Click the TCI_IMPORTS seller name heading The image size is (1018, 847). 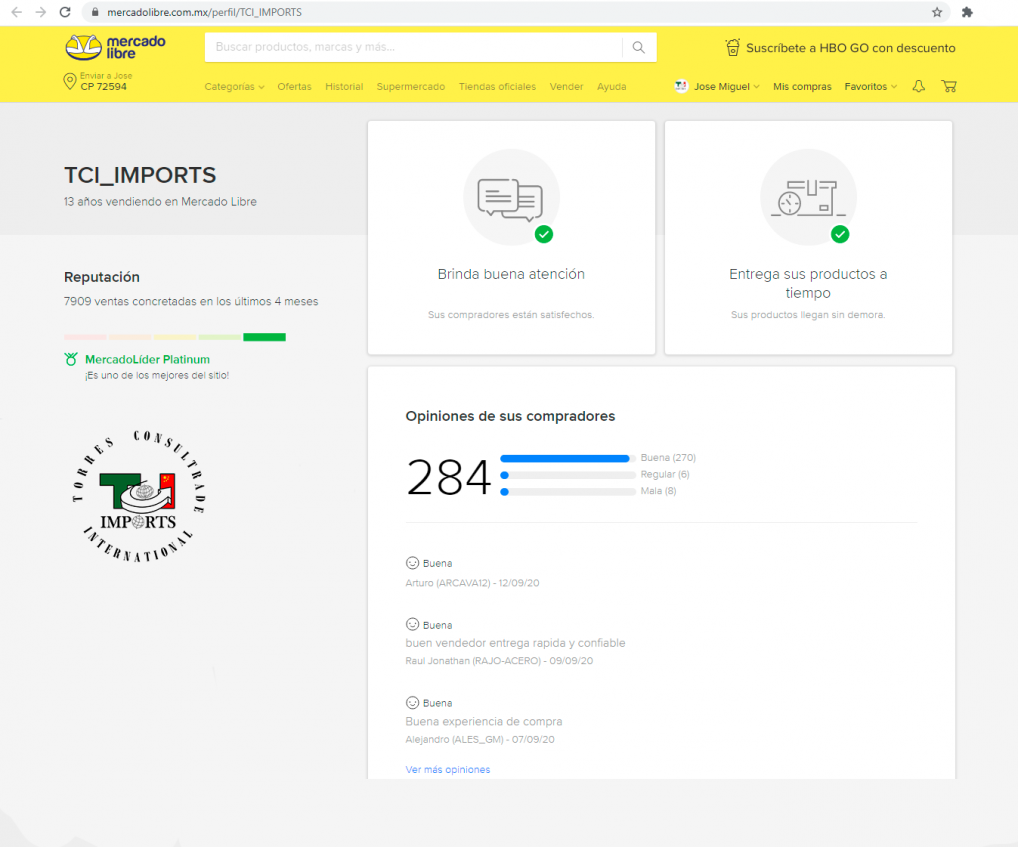point(140,175)
